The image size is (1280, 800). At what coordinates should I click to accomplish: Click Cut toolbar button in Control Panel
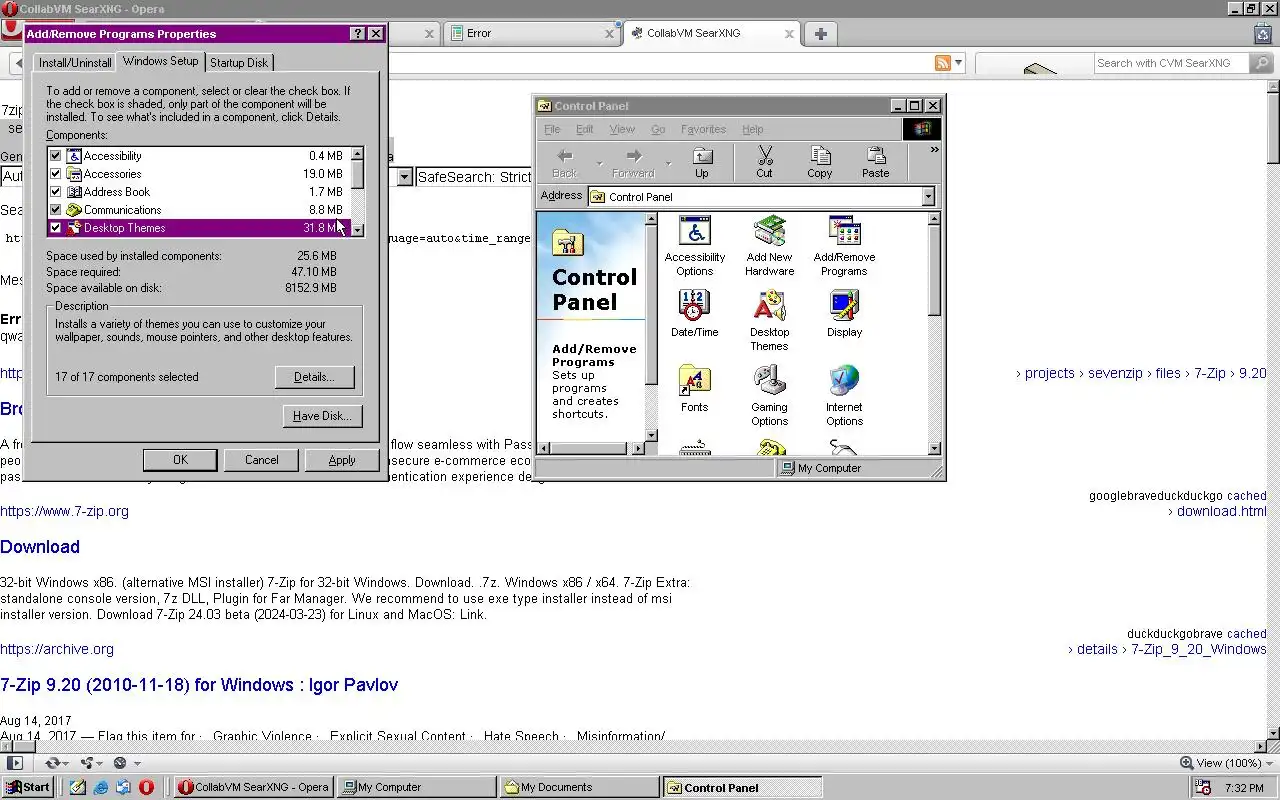[x=764, y=163]
